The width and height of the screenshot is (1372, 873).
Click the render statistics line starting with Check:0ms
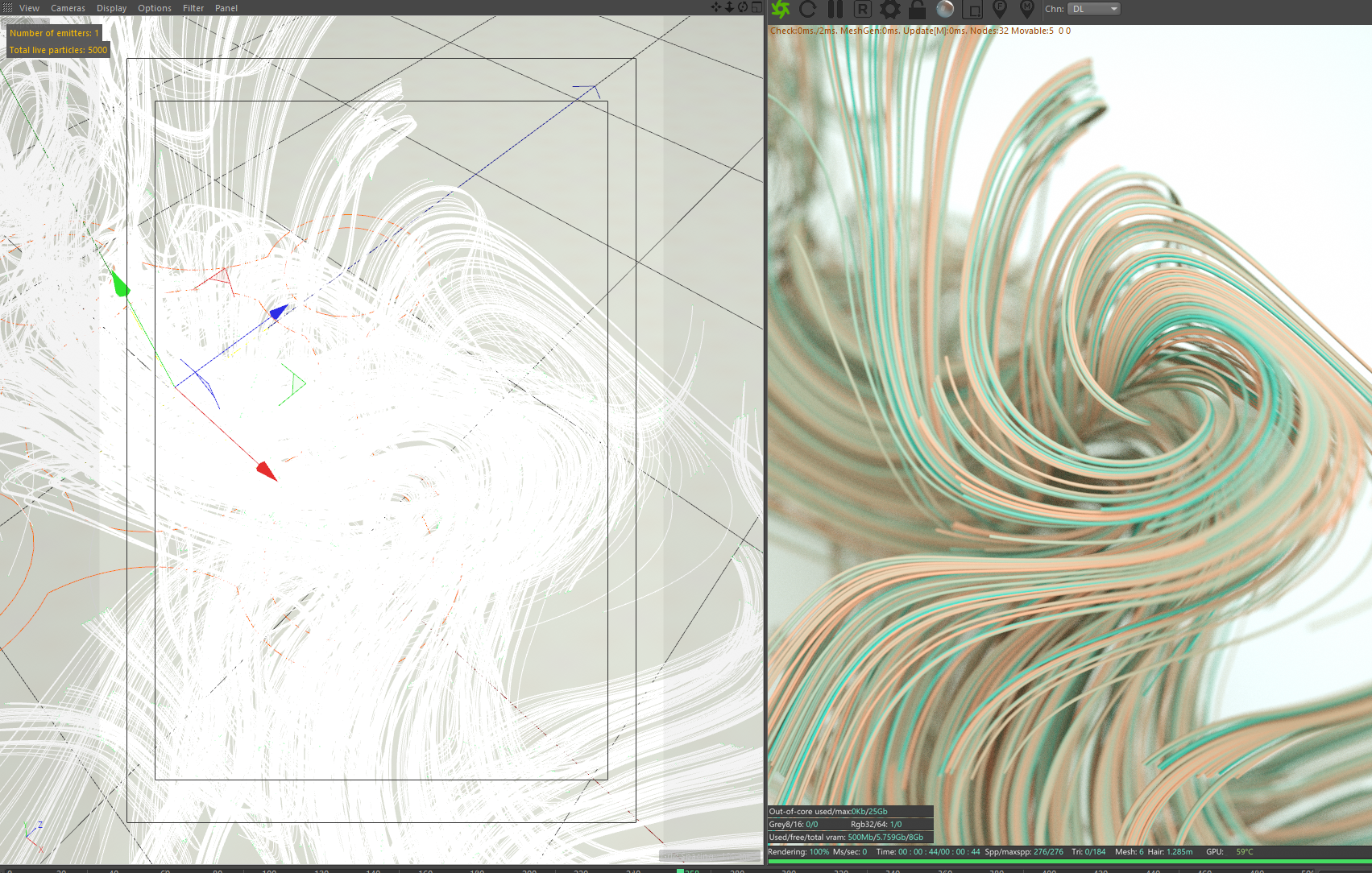[920, 31]
